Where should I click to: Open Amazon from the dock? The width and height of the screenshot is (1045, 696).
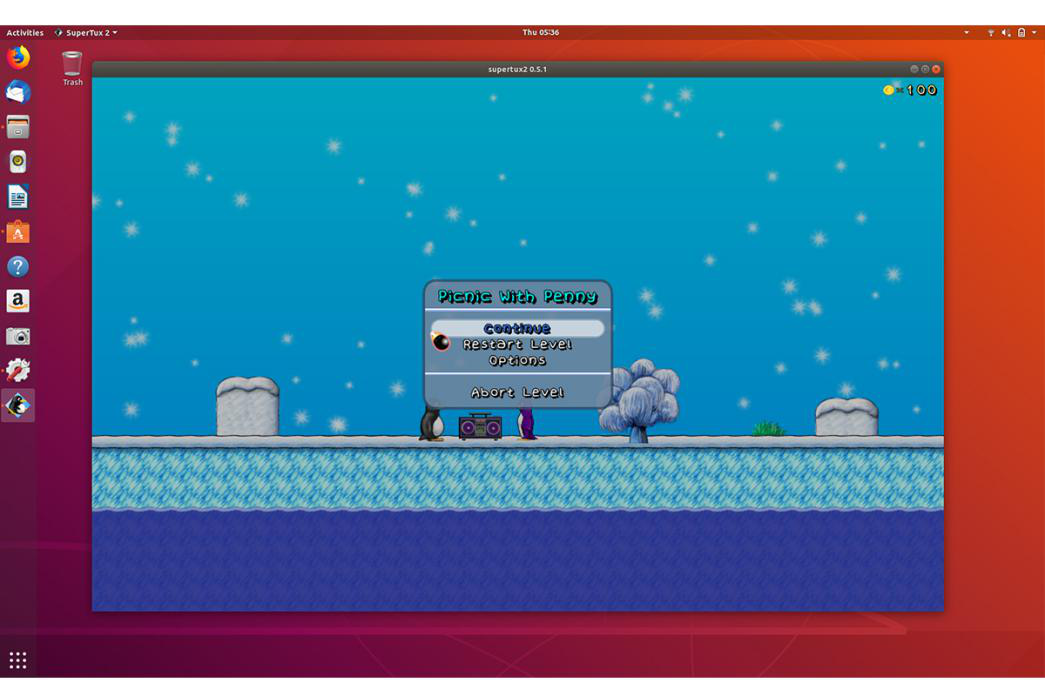[18, 301]
